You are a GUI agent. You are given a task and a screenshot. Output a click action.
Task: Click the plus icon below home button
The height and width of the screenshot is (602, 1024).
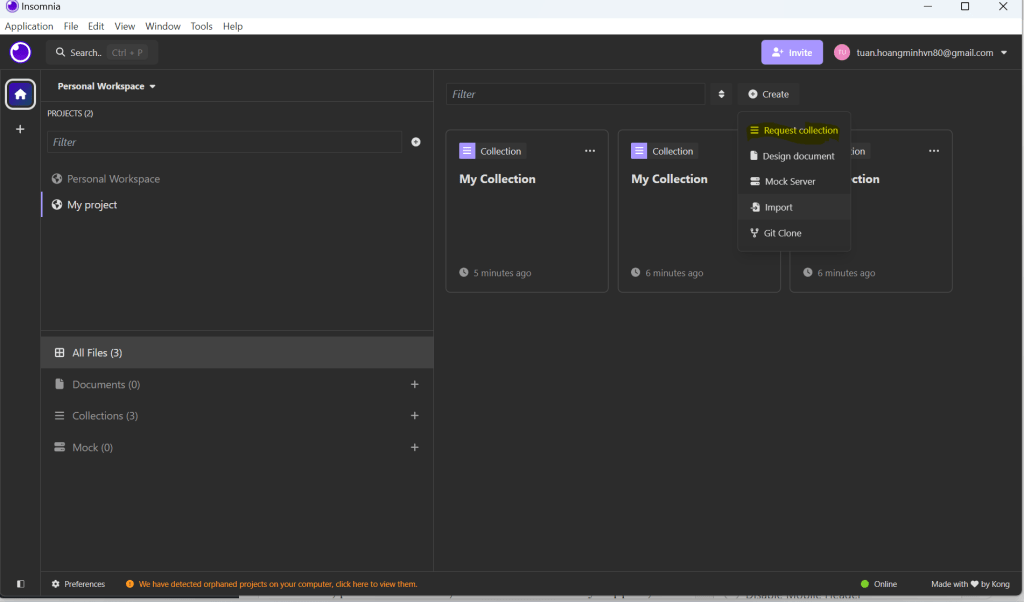coord(20,129)
